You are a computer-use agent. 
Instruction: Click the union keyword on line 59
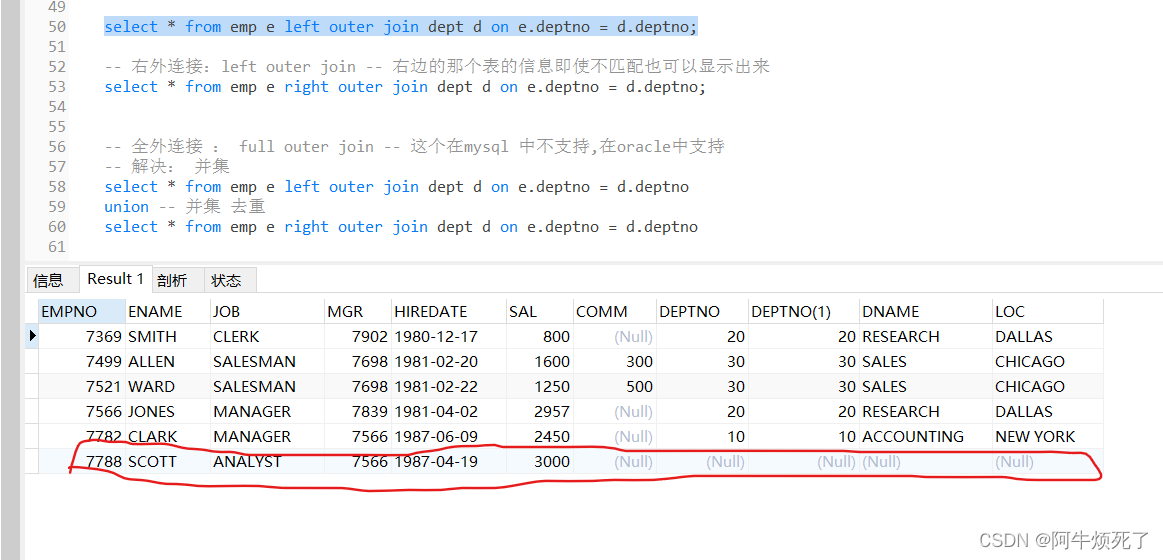pyautogui.click(x=126, y=207)
